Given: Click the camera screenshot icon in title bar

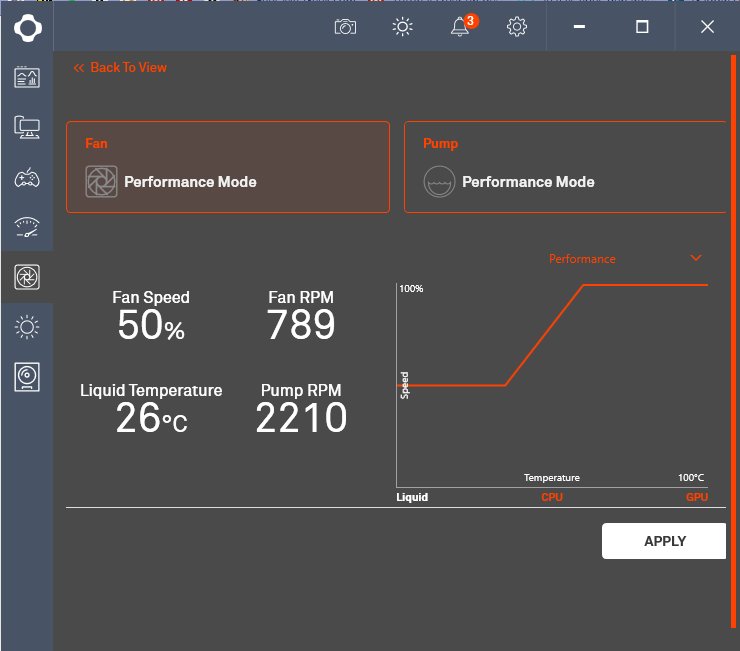Looking at the screenshot, I should (x=345, y=27).
